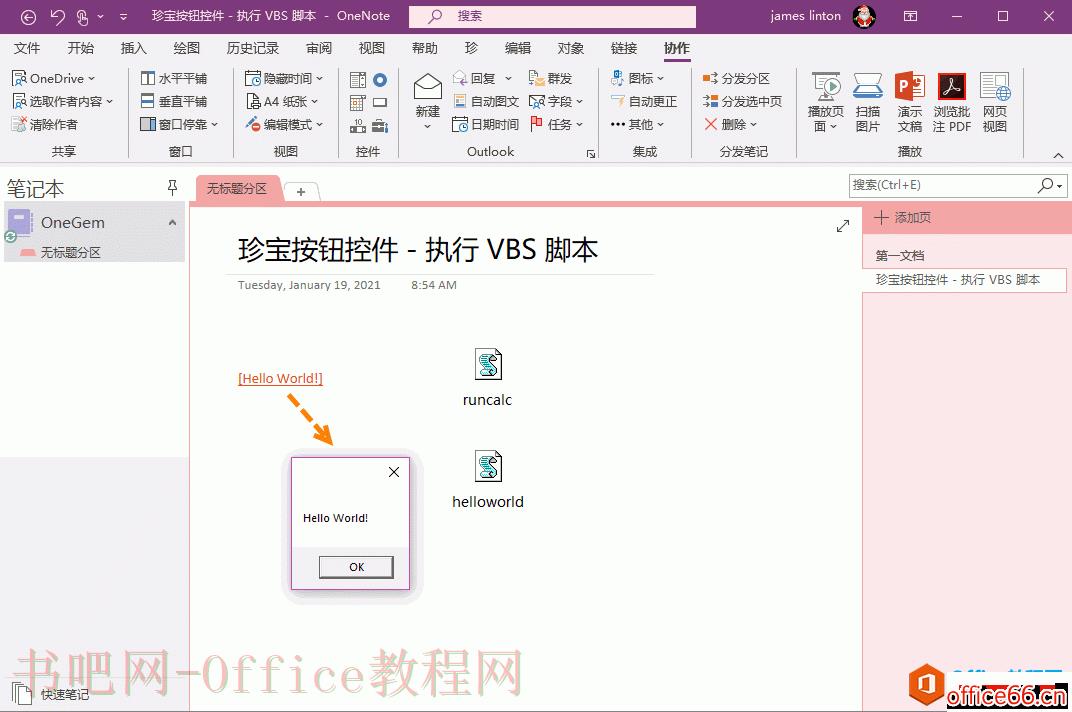Switch to 珍 ribbon tab

471,48
